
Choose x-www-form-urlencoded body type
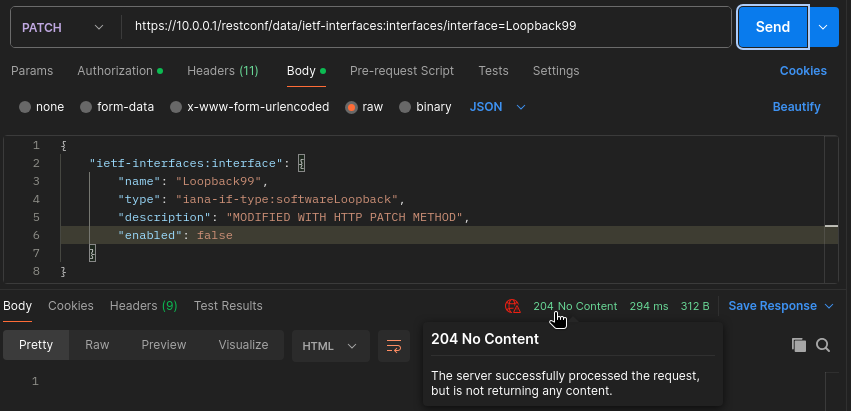tap(250, 107)
